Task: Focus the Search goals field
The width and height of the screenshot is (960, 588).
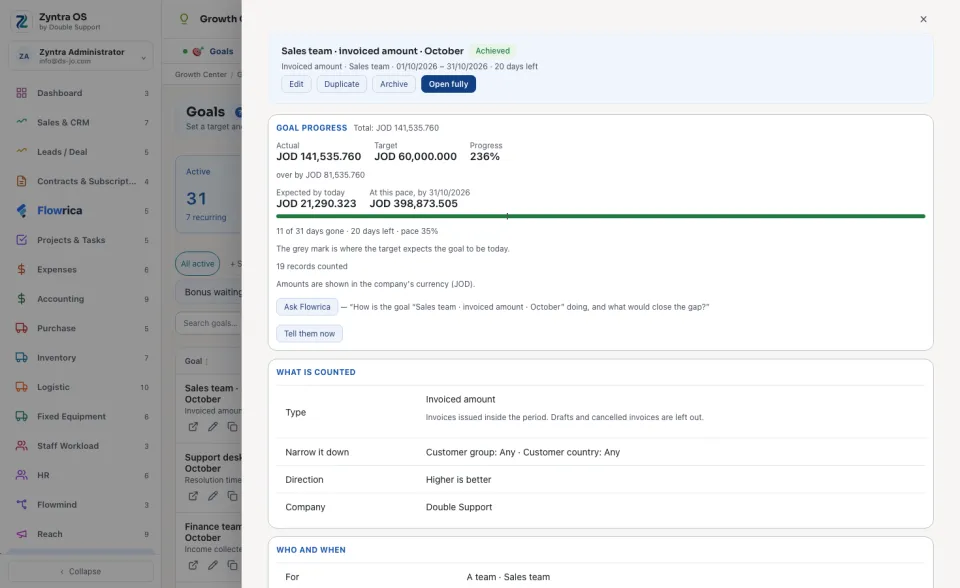Action: (x=209, y=323)
